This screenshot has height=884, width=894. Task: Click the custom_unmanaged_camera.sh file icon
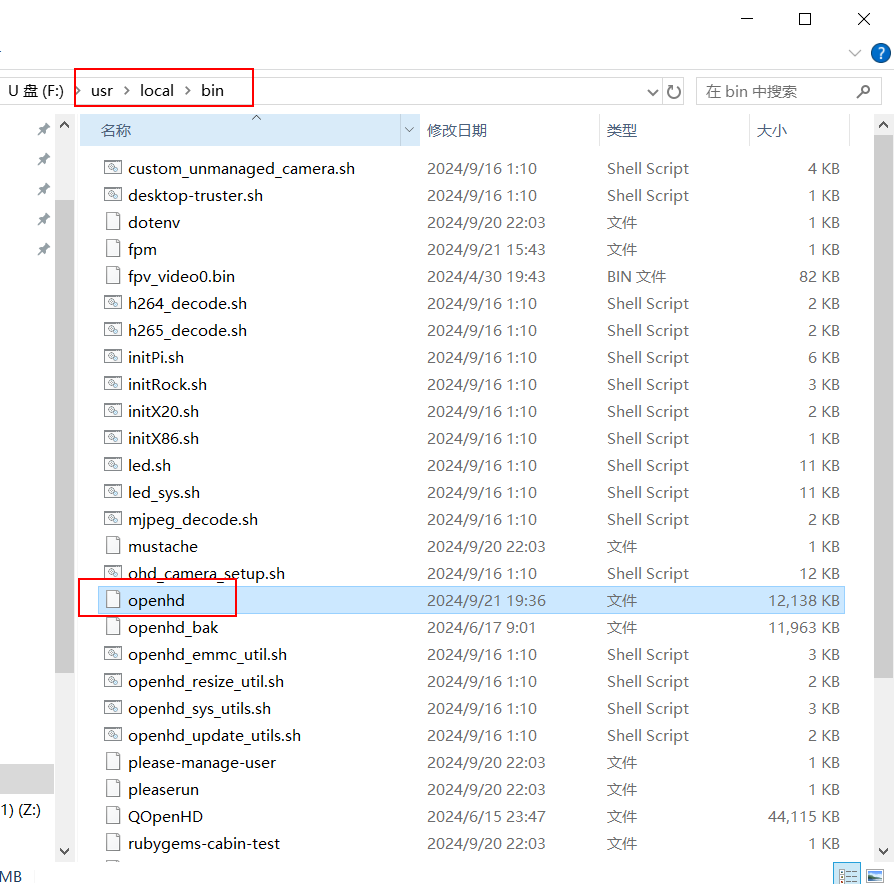113,168
